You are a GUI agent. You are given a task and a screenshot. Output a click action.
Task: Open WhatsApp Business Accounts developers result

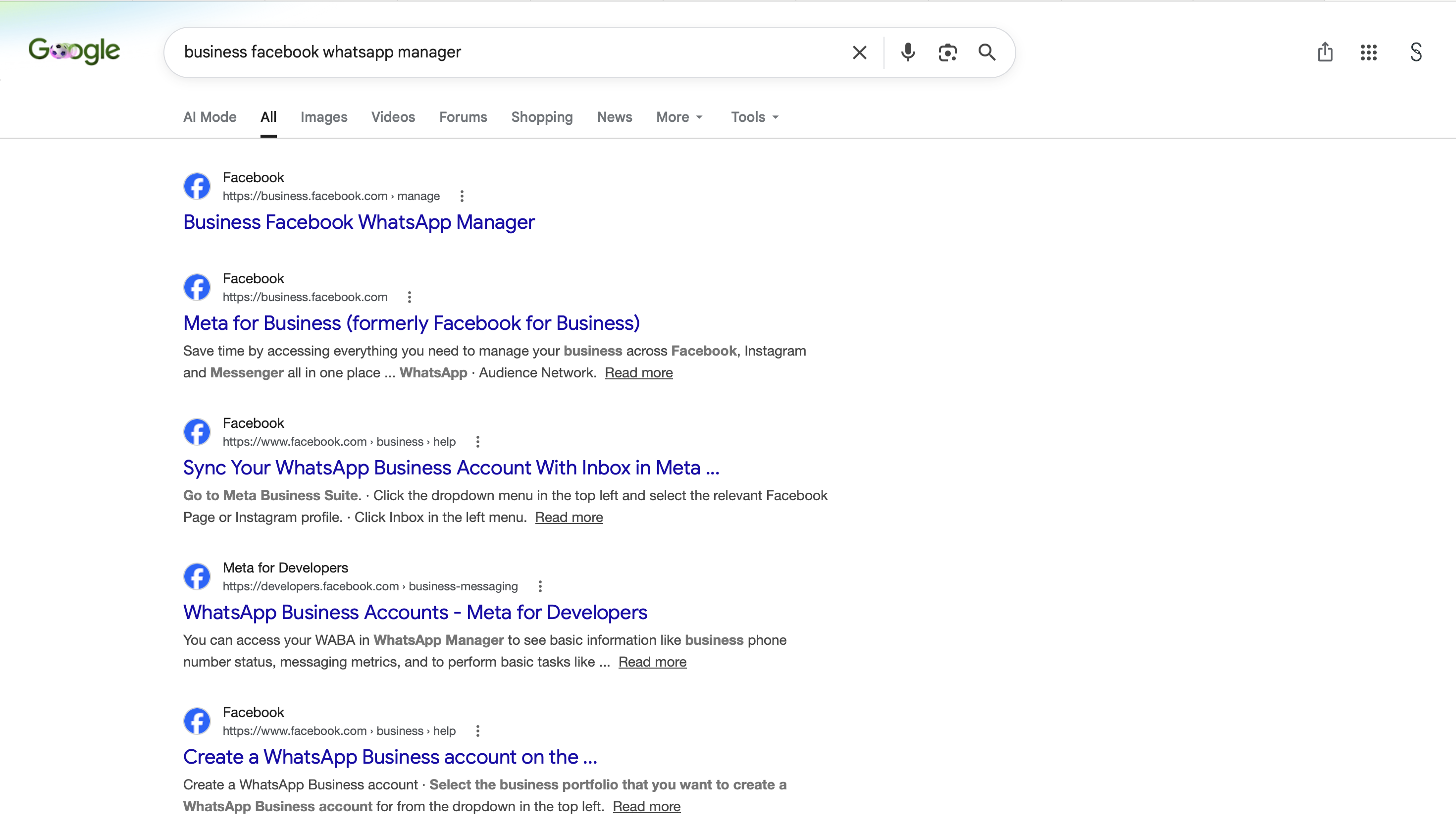point(415,612)
